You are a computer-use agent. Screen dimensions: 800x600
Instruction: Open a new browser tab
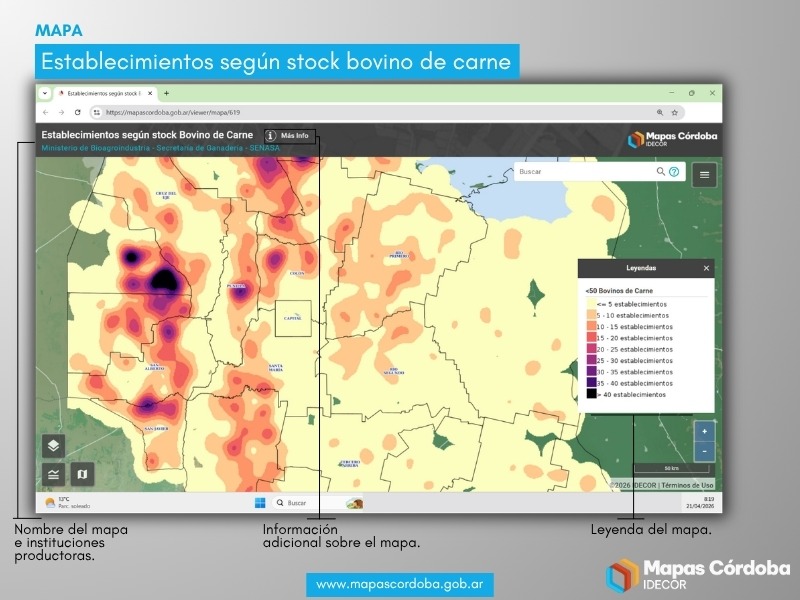click(166, 93)
